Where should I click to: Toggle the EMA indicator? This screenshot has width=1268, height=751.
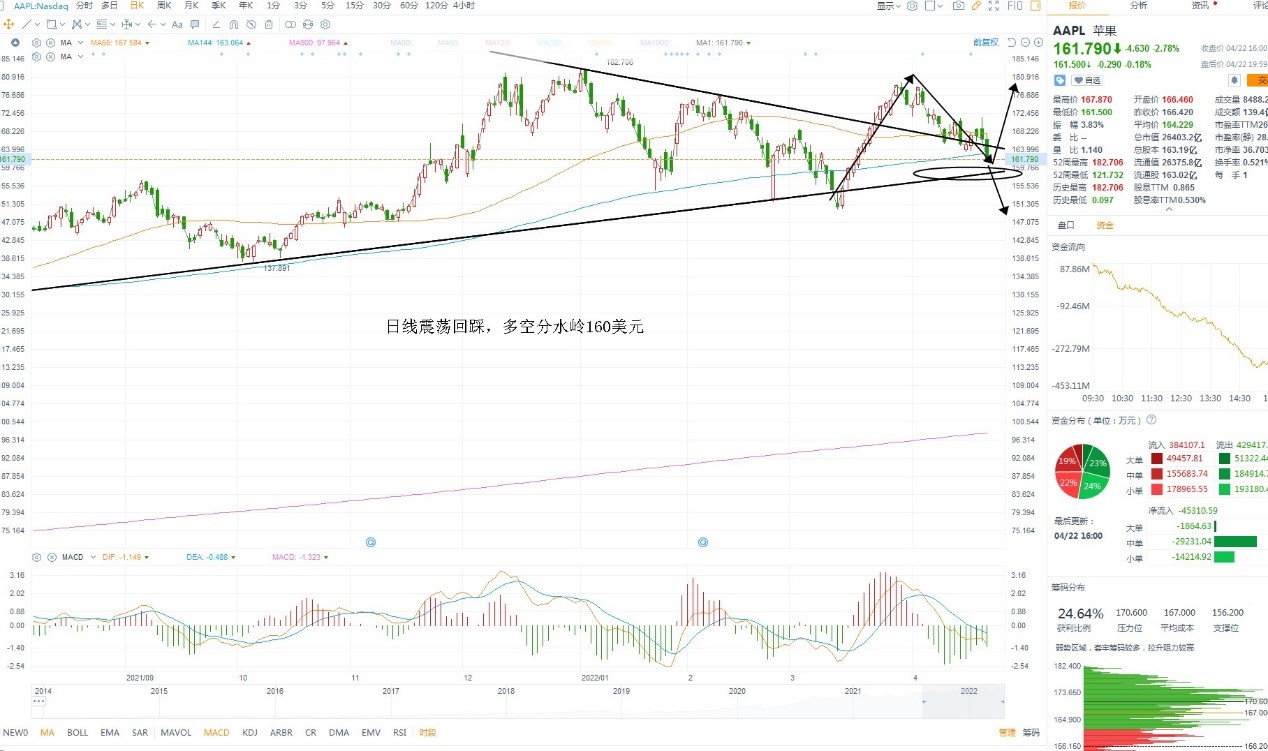tap(110, 733)
